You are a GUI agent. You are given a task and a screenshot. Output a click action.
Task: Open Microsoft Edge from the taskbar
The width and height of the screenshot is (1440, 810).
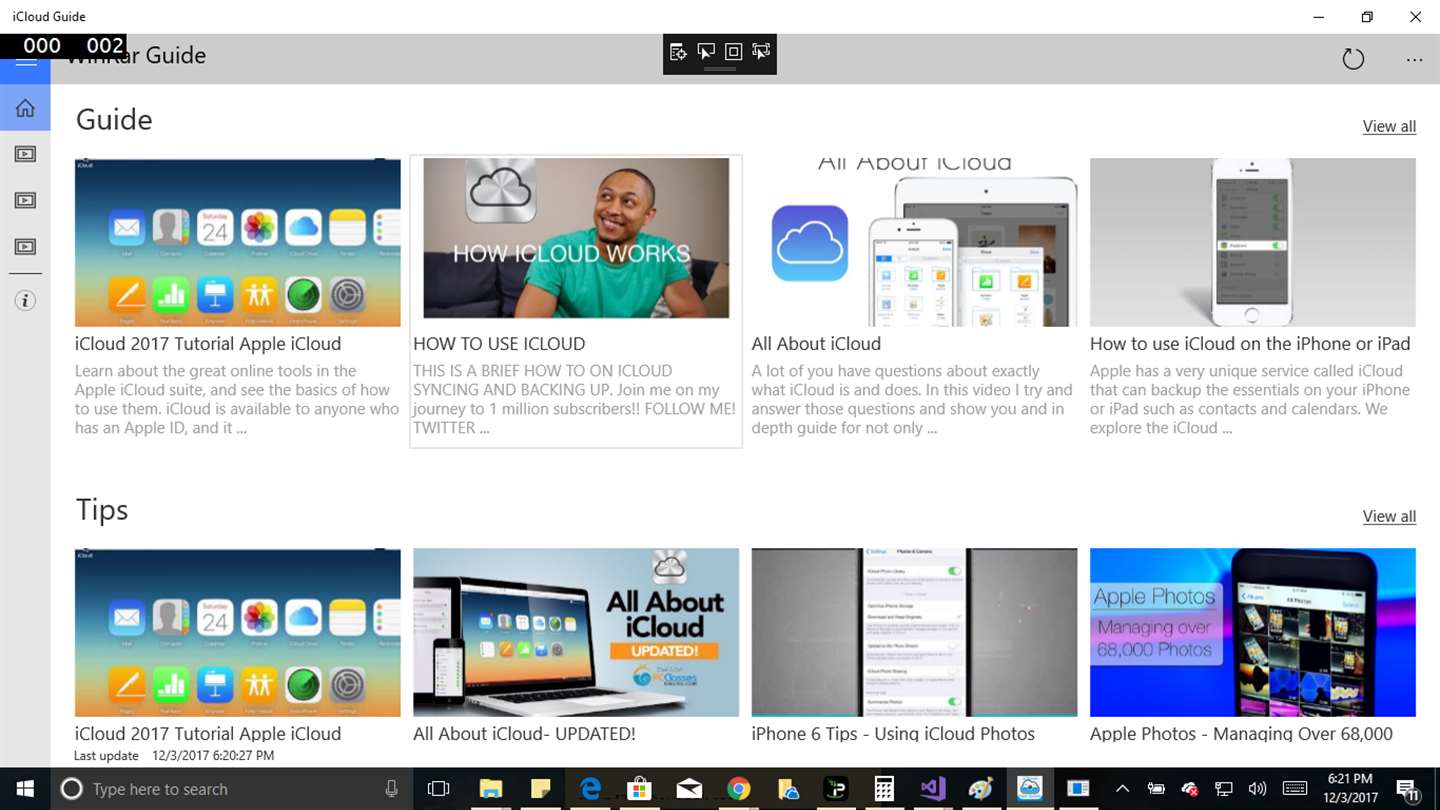pyautogui.click(x=591, y=789)
